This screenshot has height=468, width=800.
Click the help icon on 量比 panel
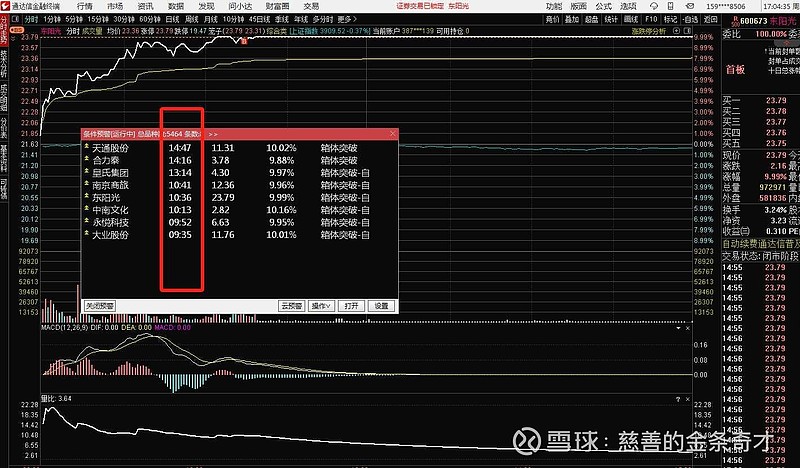678,399
